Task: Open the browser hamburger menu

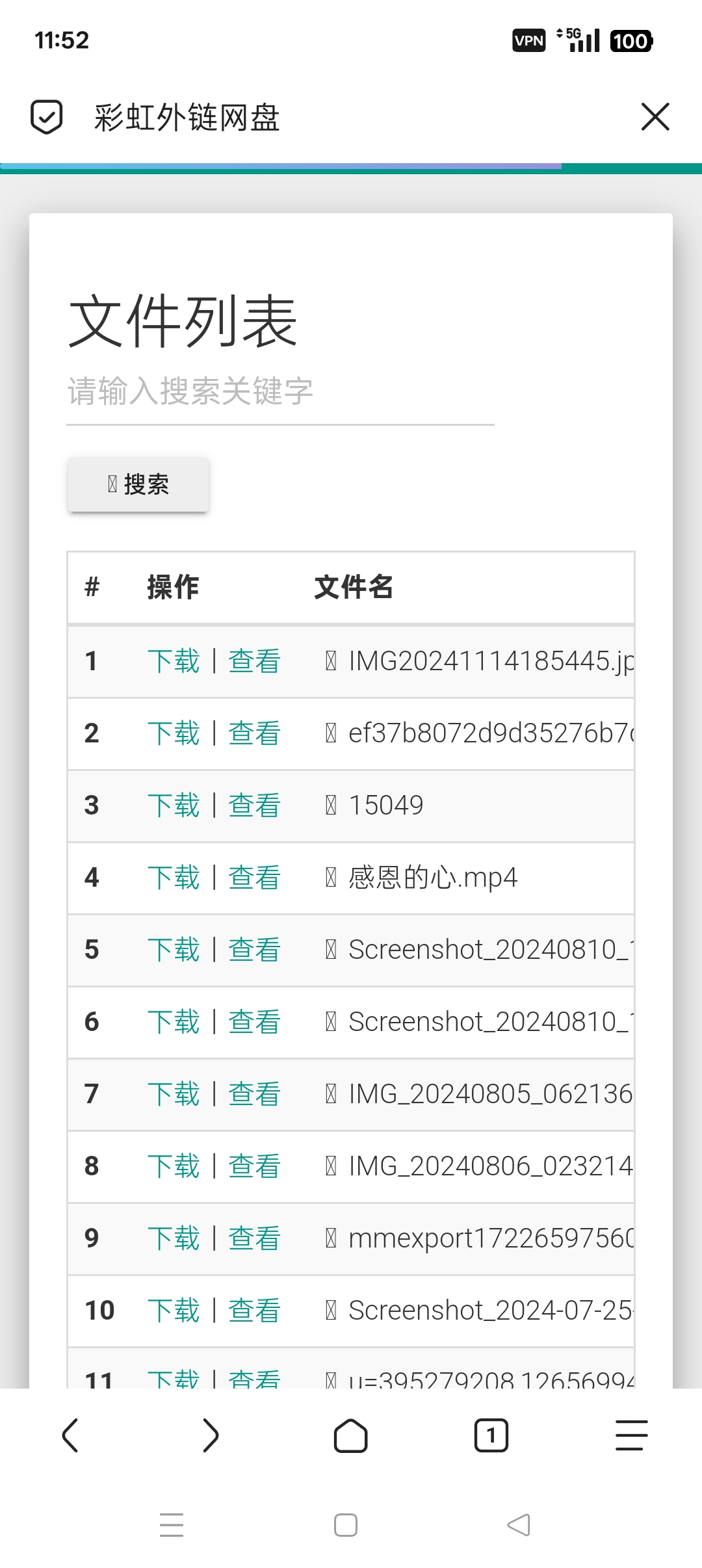Action: pos(631,1435)
